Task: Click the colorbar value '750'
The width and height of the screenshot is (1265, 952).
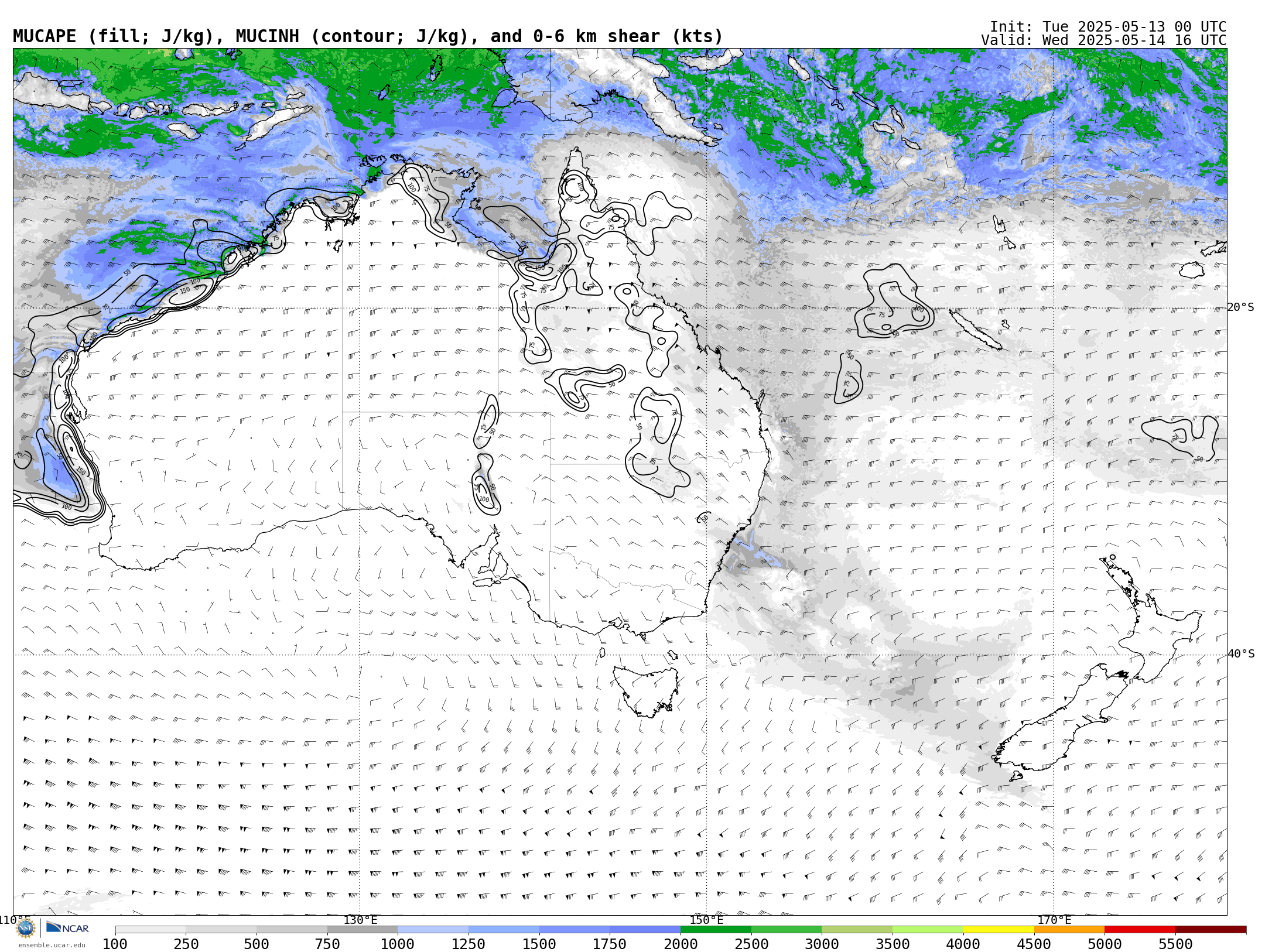Action: pyautogui.click(x=327, y=944)
